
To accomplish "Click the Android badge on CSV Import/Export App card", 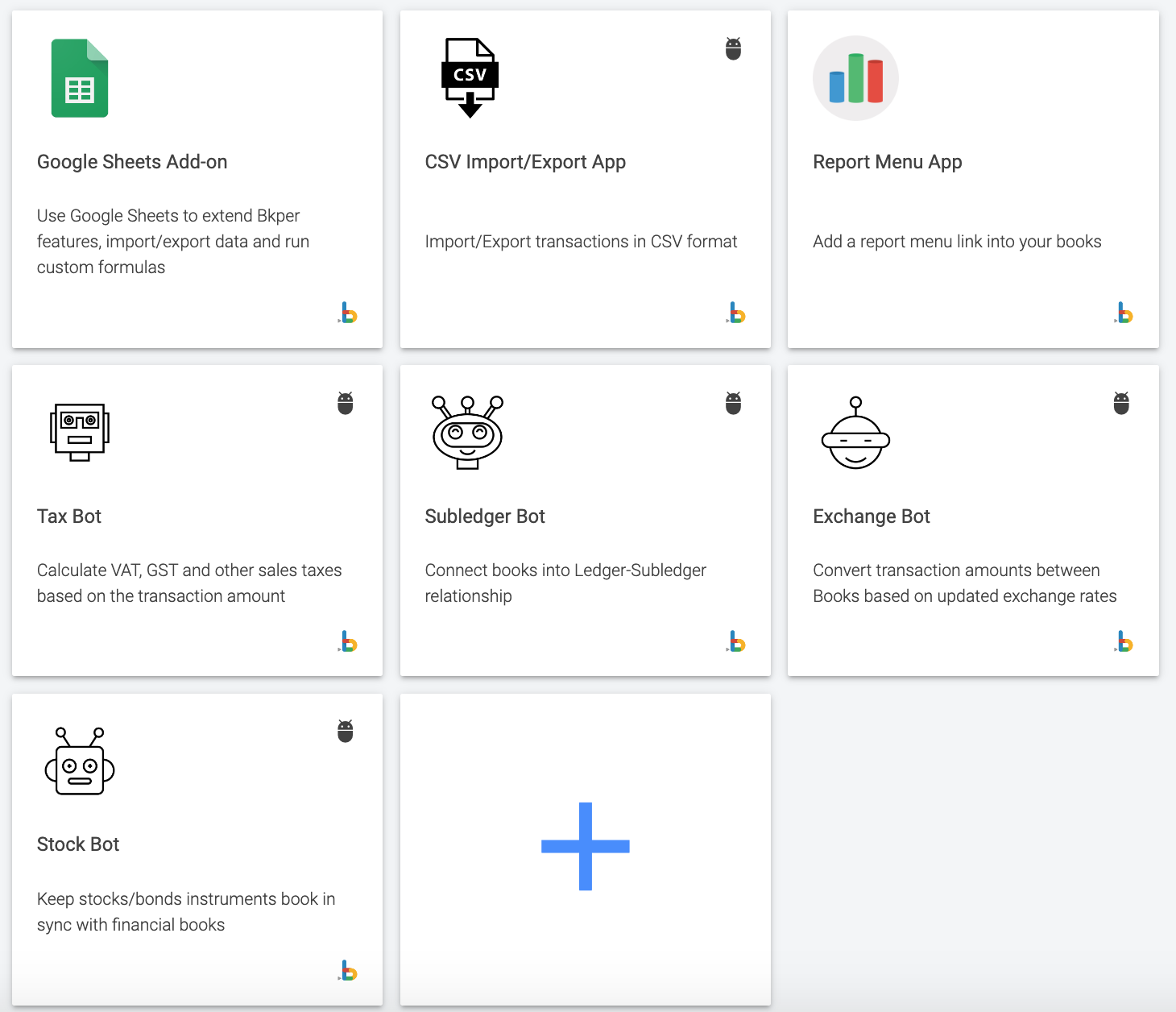I will (x=734, y=48).
